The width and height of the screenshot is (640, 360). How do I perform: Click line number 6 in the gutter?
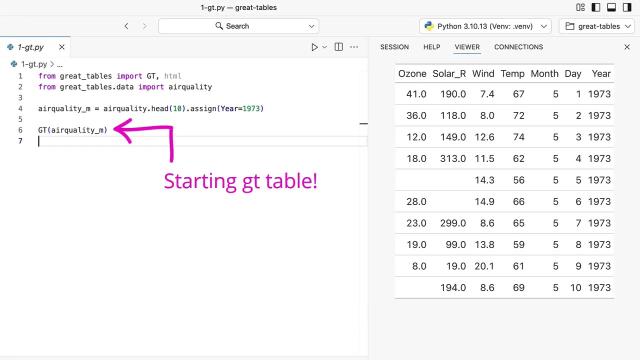pyautogui.click(x=20, y=130)
